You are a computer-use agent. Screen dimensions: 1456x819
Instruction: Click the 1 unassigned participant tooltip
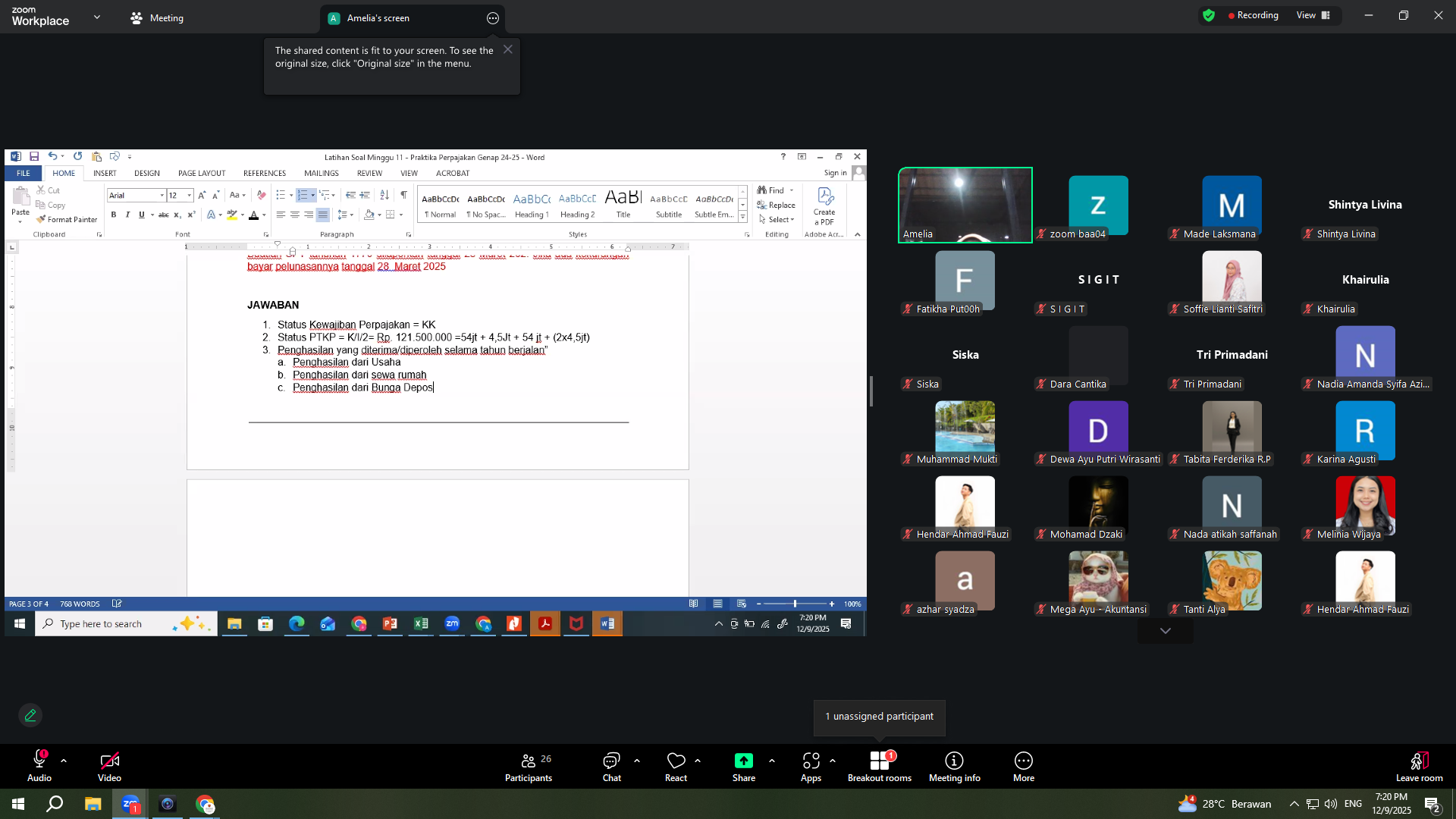click(x=880, y=717)
